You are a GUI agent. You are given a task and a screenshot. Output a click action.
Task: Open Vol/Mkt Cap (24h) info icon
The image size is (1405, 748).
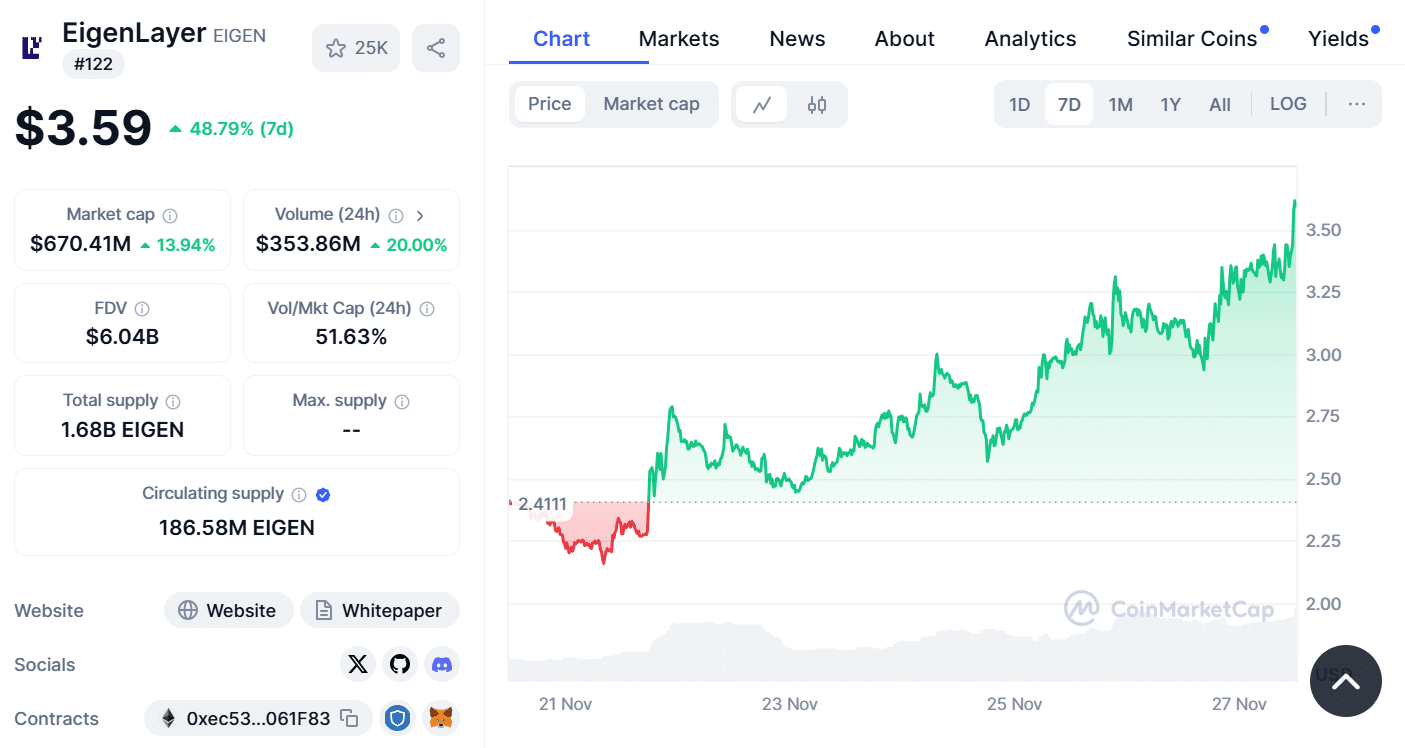427,309
